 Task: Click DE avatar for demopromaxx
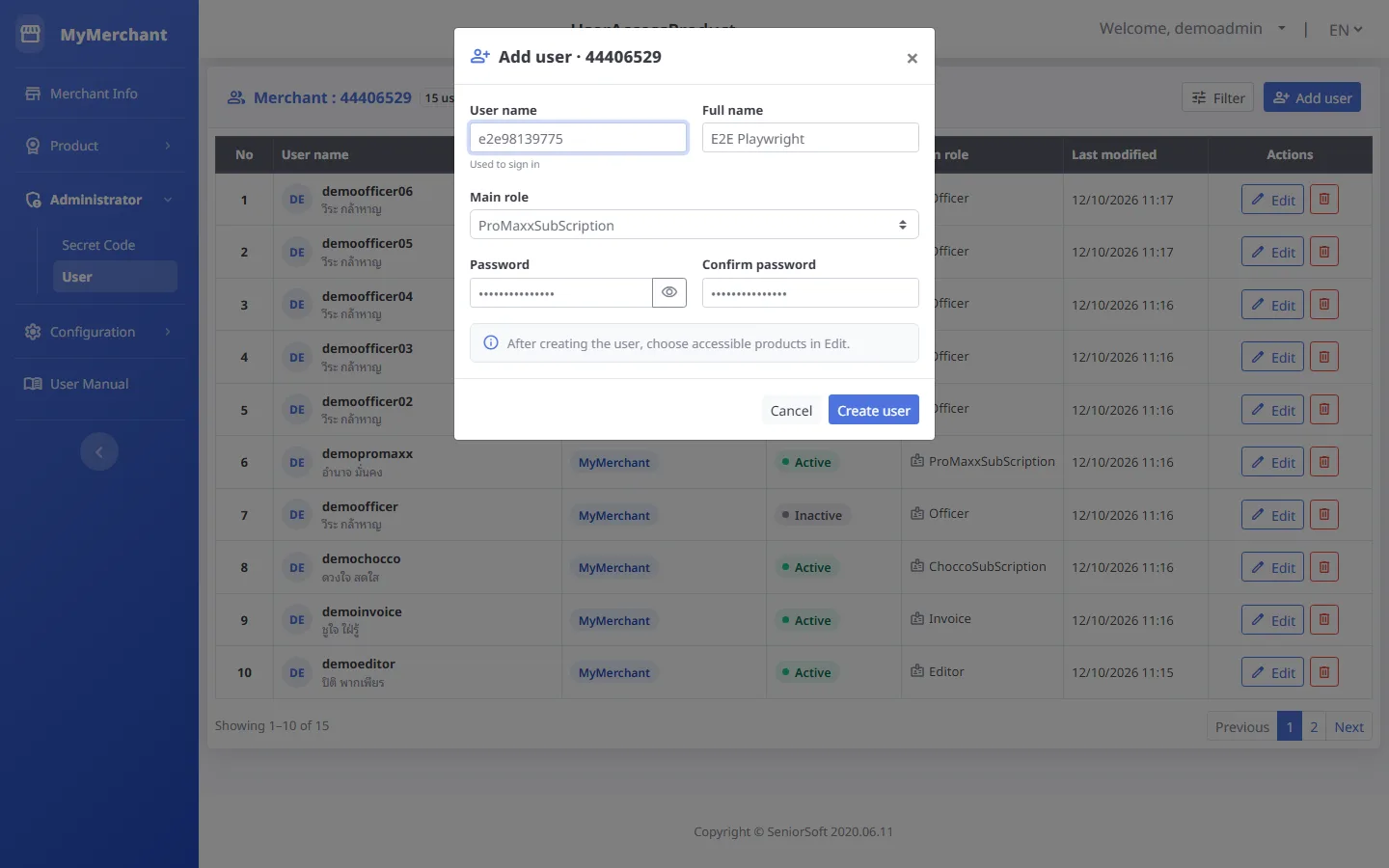tap(297, 462)
